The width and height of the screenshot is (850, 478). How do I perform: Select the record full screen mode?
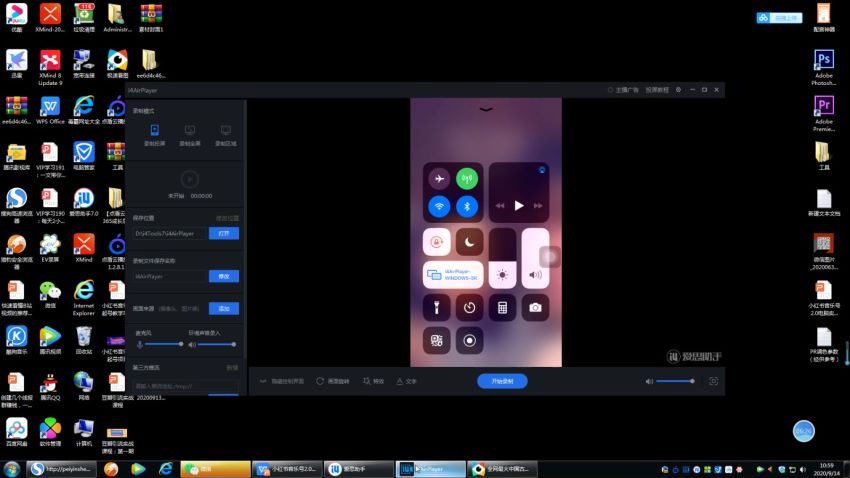190,134
